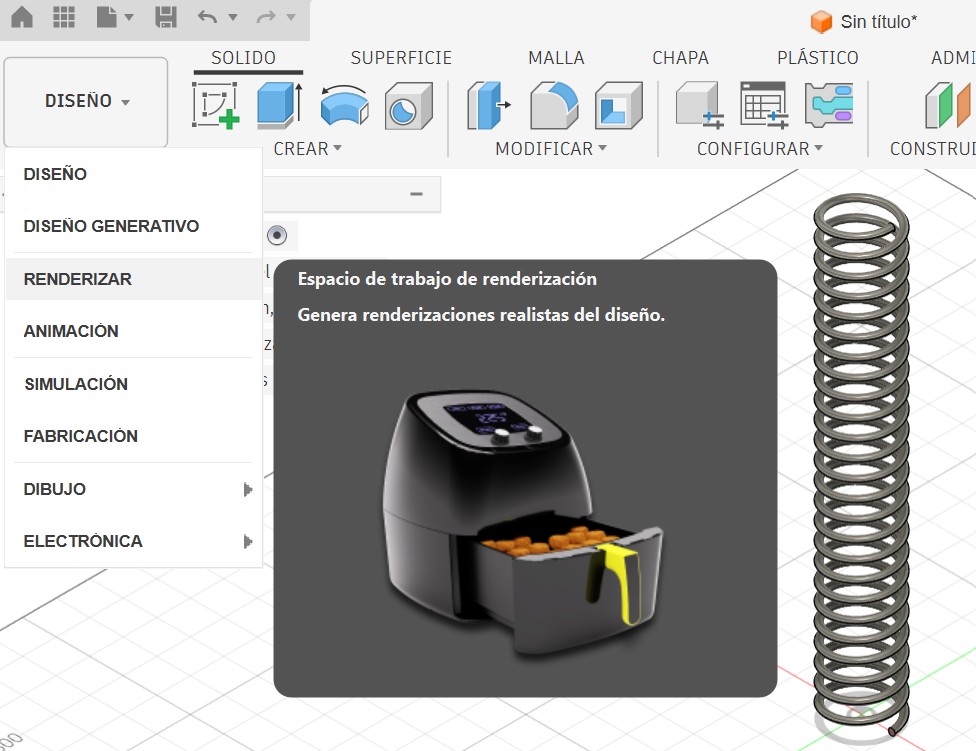976x751 pixels.
Task: Open the redo history dropdown arrow
Action: pyautogui.click(x=291, y=17)
